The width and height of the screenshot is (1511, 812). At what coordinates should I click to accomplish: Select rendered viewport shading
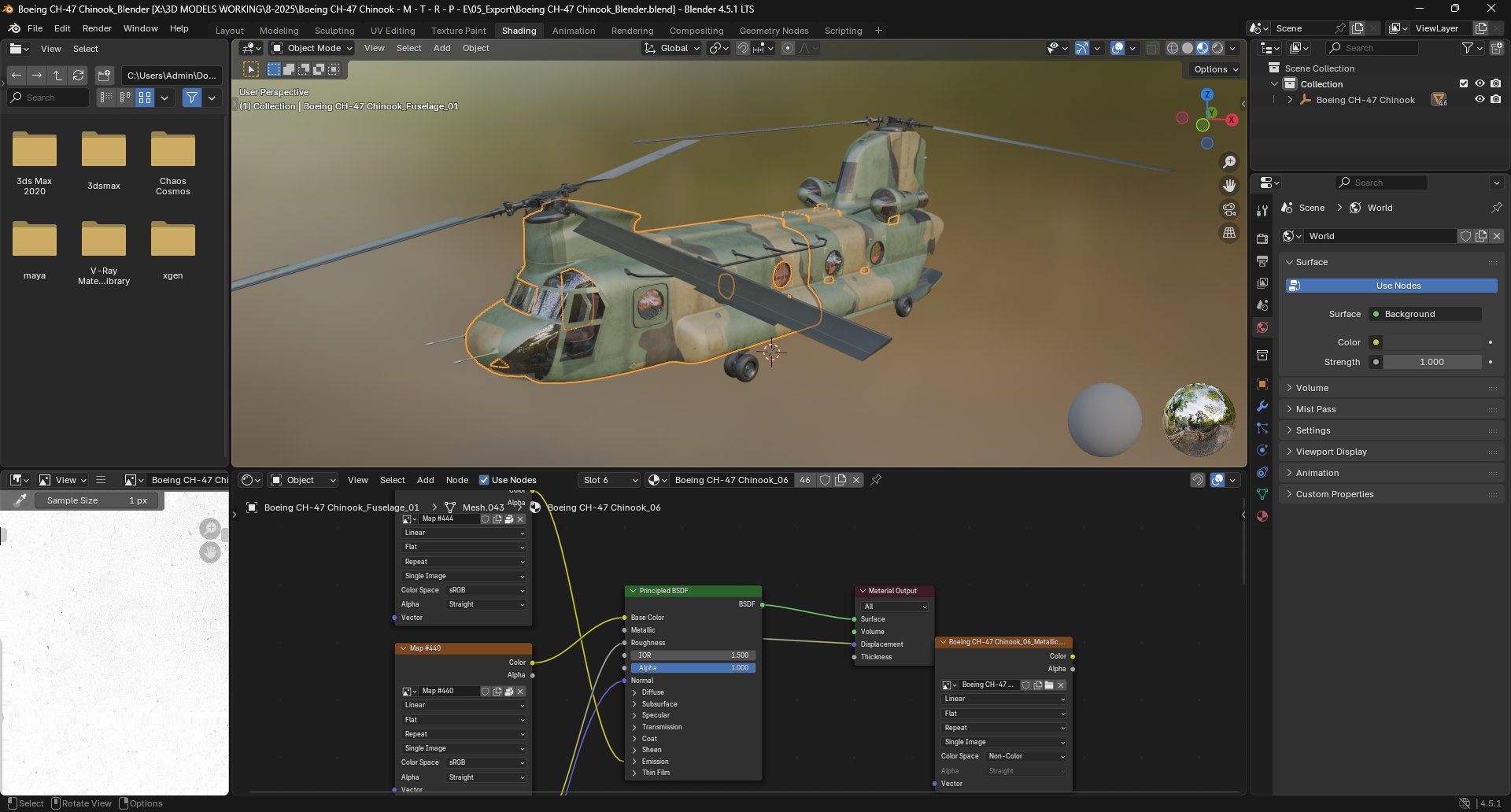click(1217, 48)
